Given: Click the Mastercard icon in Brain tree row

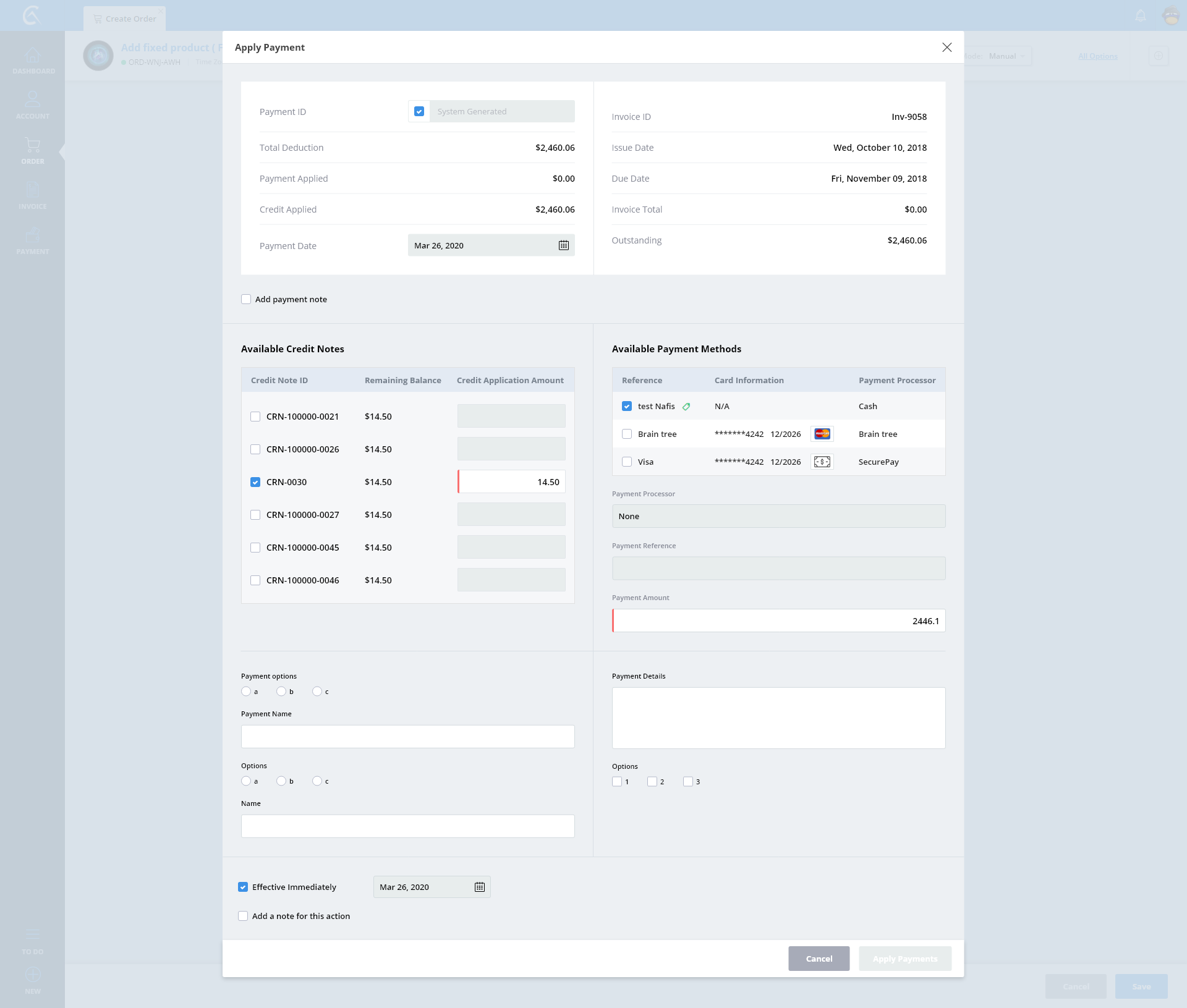Looking at the screenshot, I should tap(822, 434).
